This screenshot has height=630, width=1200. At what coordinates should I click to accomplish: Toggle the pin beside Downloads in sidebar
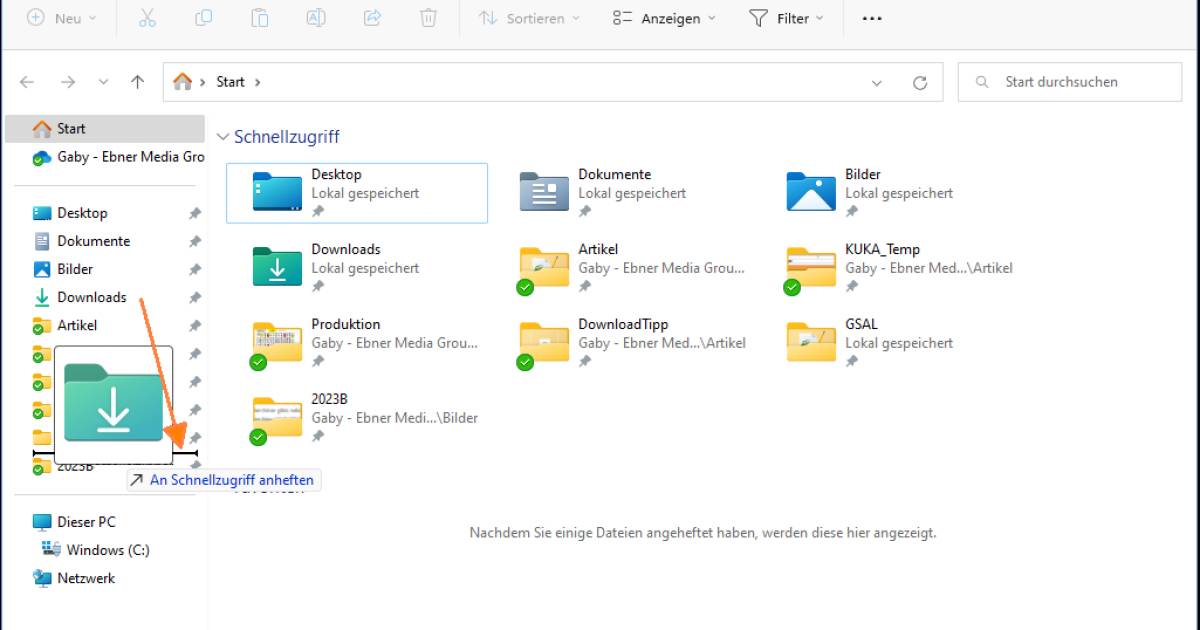(x=195, y=297)
